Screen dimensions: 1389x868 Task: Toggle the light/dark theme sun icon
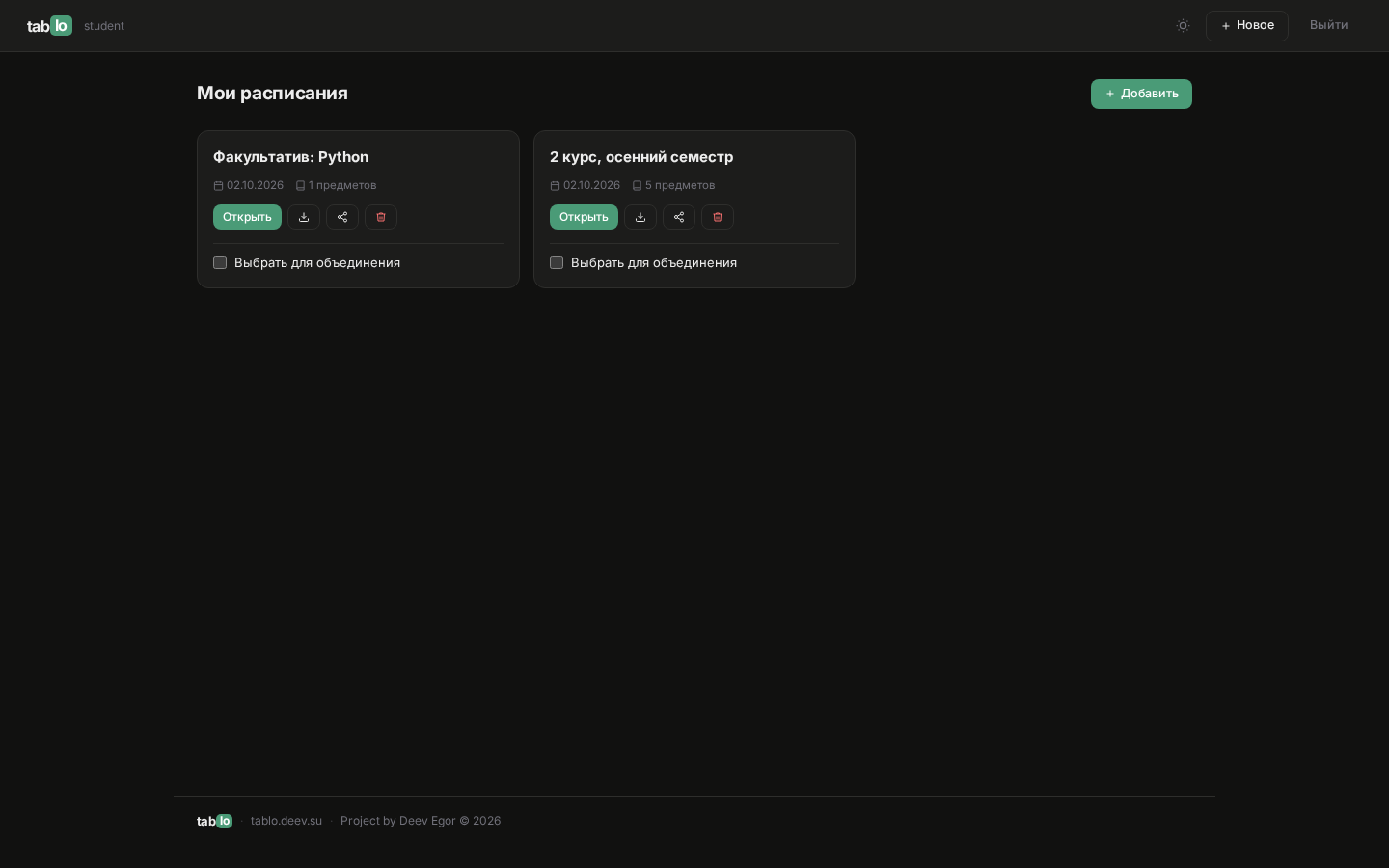(x=1184, y=26)
